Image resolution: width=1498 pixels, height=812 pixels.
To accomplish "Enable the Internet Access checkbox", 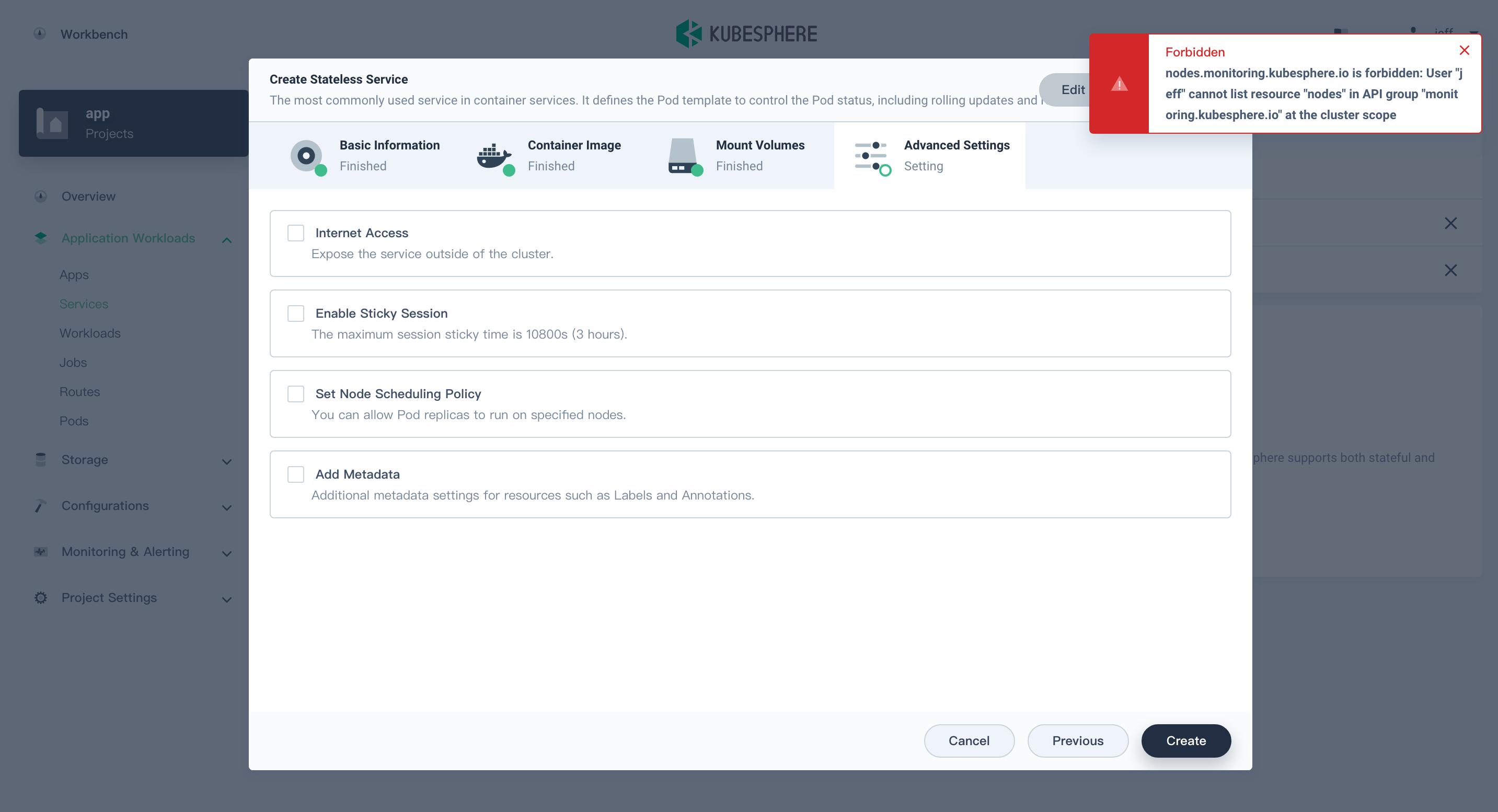I will (x=295, y=232).
